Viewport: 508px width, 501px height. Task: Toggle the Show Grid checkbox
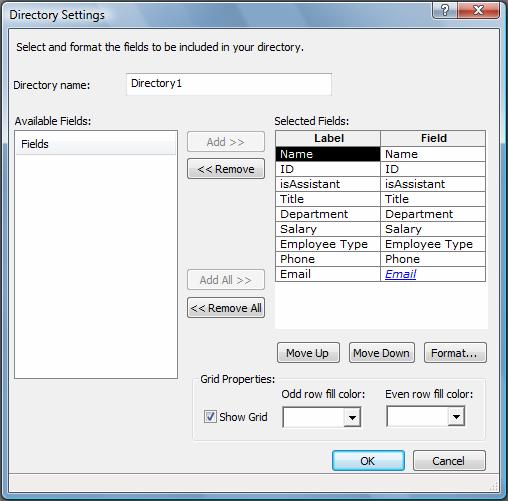(x=210, y=416)
